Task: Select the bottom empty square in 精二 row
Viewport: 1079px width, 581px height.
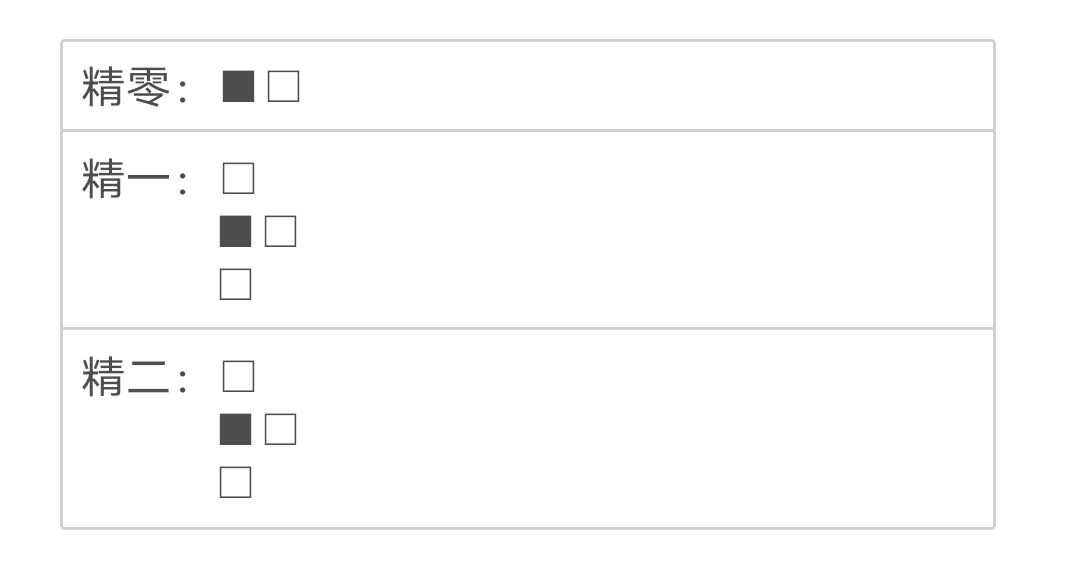Action: (x=236, y=483)
